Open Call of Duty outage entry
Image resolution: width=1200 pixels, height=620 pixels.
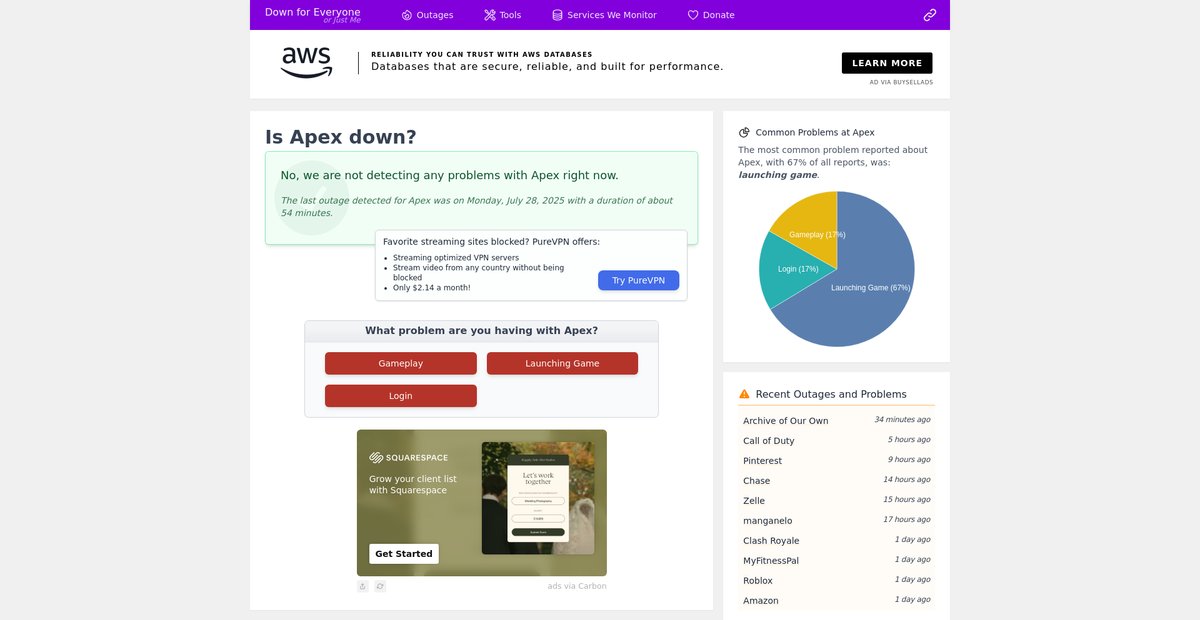pos(836,440)
